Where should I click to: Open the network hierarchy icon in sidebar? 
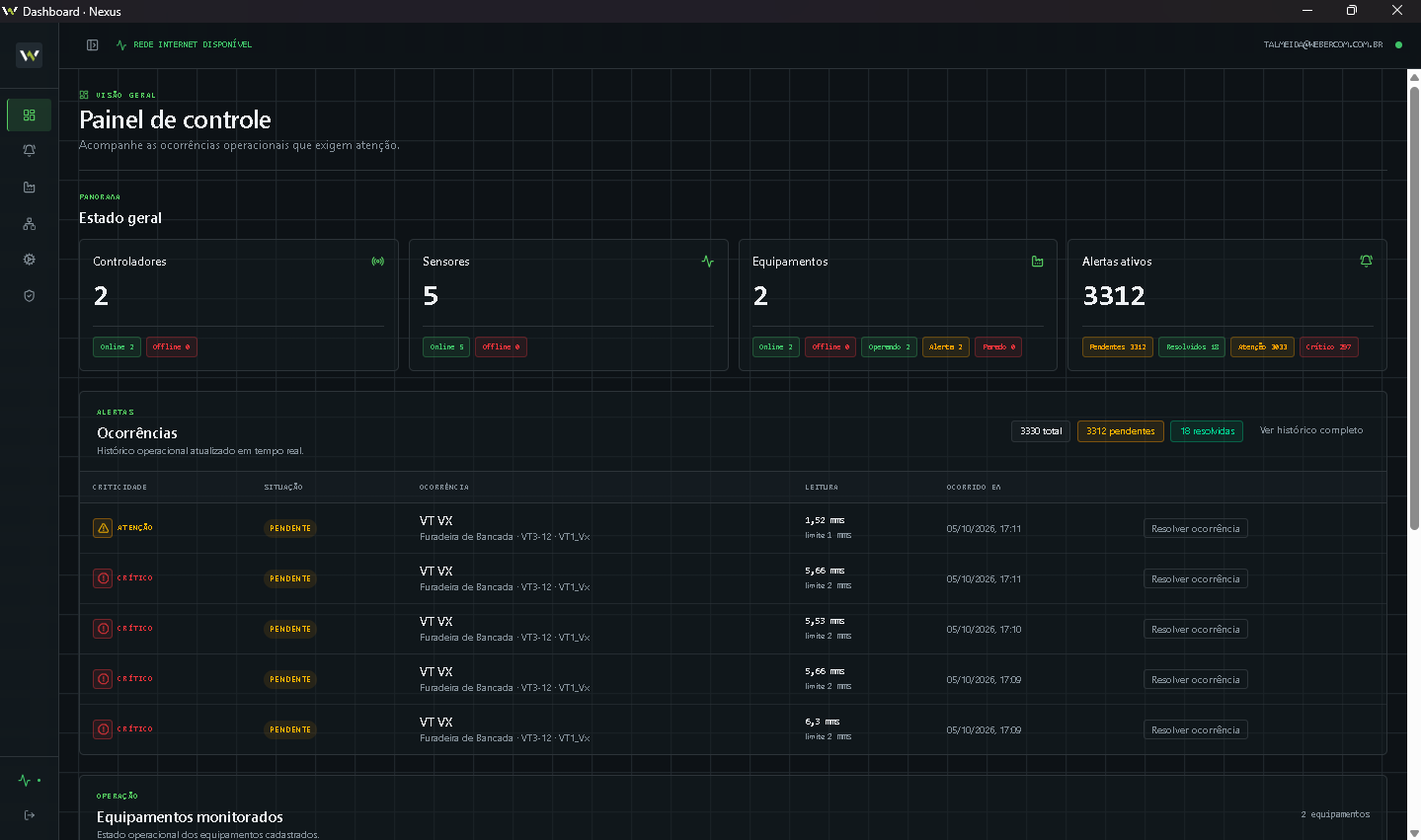[x=30, y=224]
